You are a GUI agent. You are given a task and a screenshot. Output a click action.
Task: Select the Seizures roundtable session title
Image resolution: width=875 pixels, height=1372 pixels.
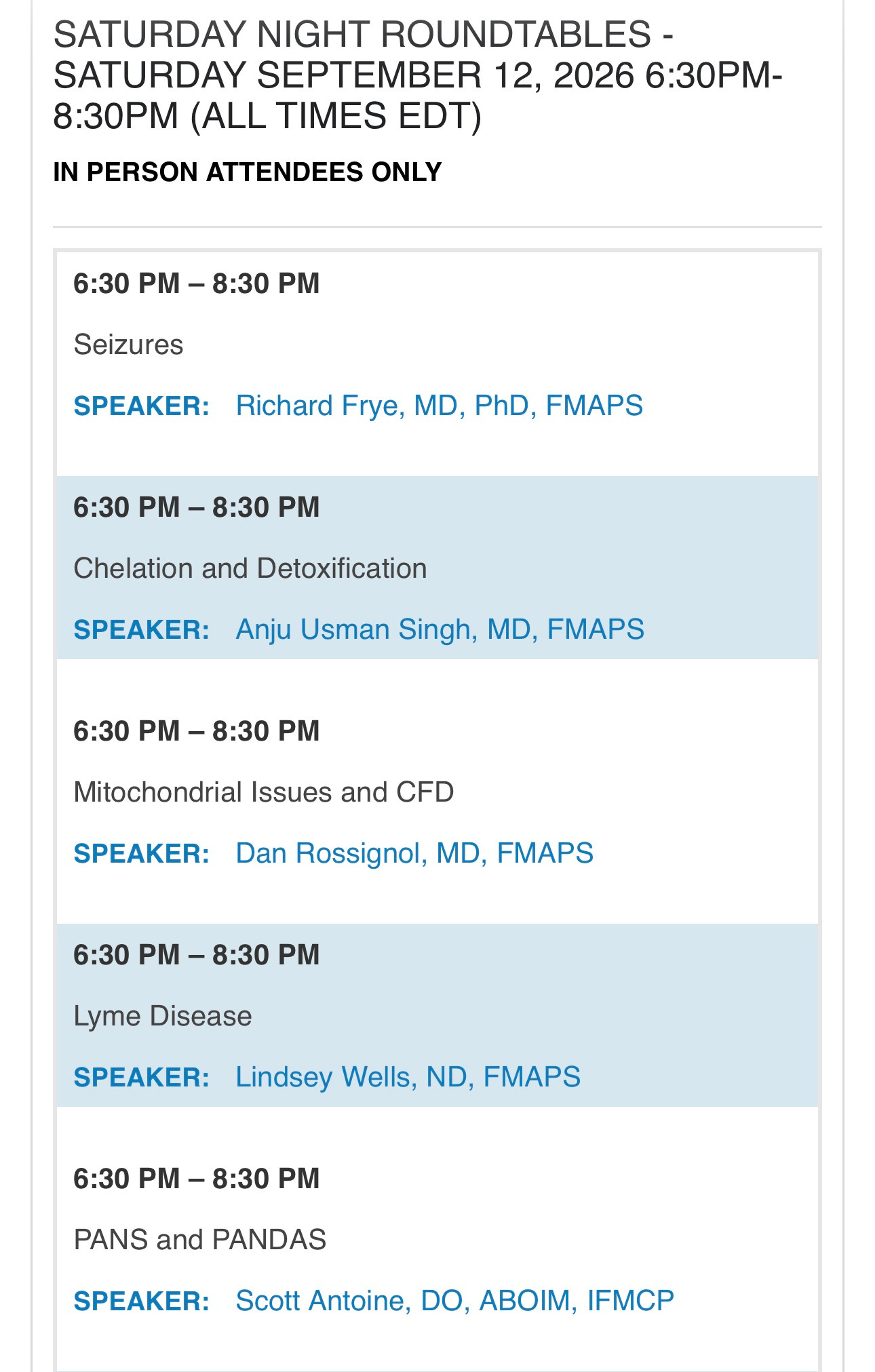tap(128, 345)
